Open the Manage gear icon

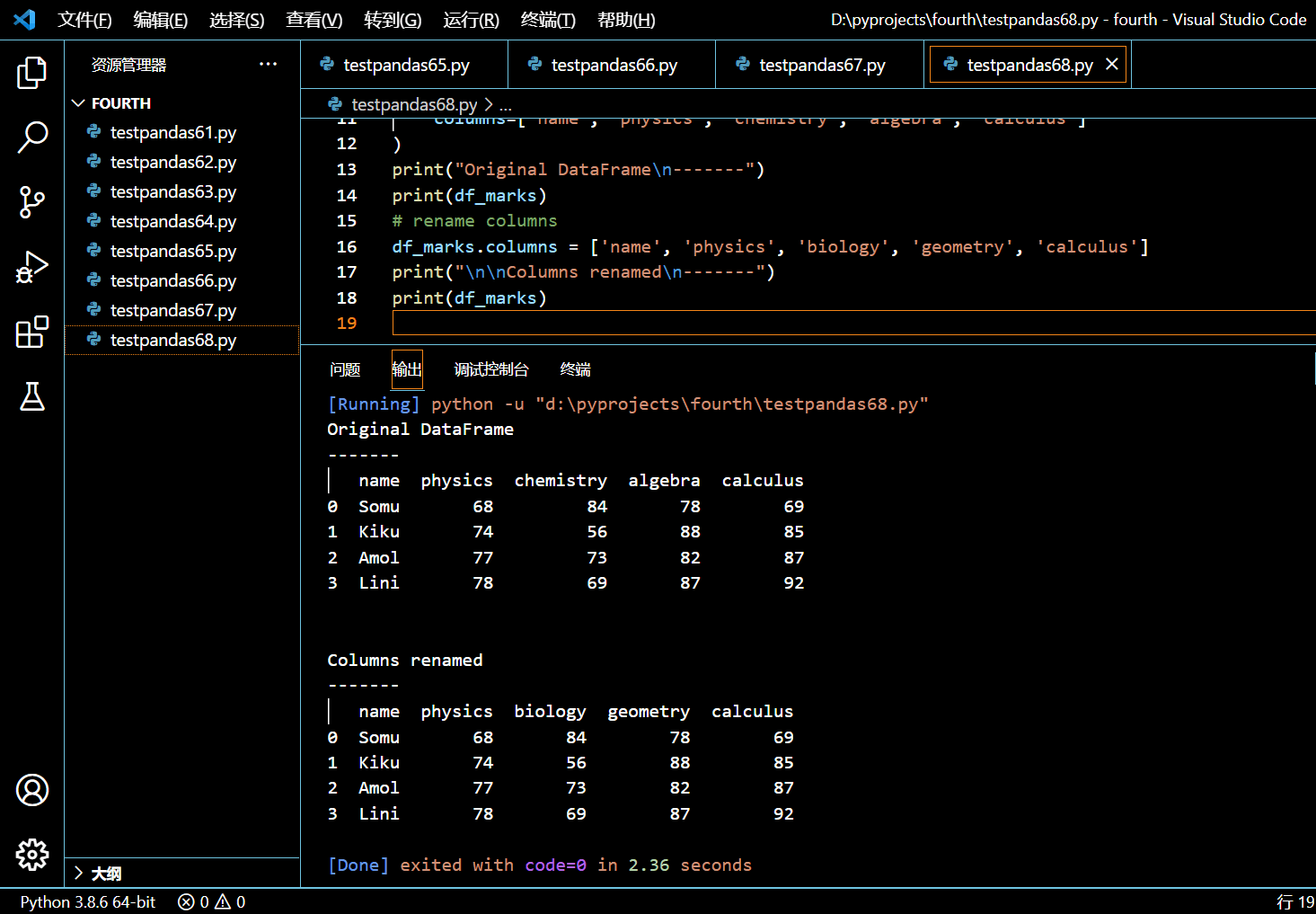(32, 855)
